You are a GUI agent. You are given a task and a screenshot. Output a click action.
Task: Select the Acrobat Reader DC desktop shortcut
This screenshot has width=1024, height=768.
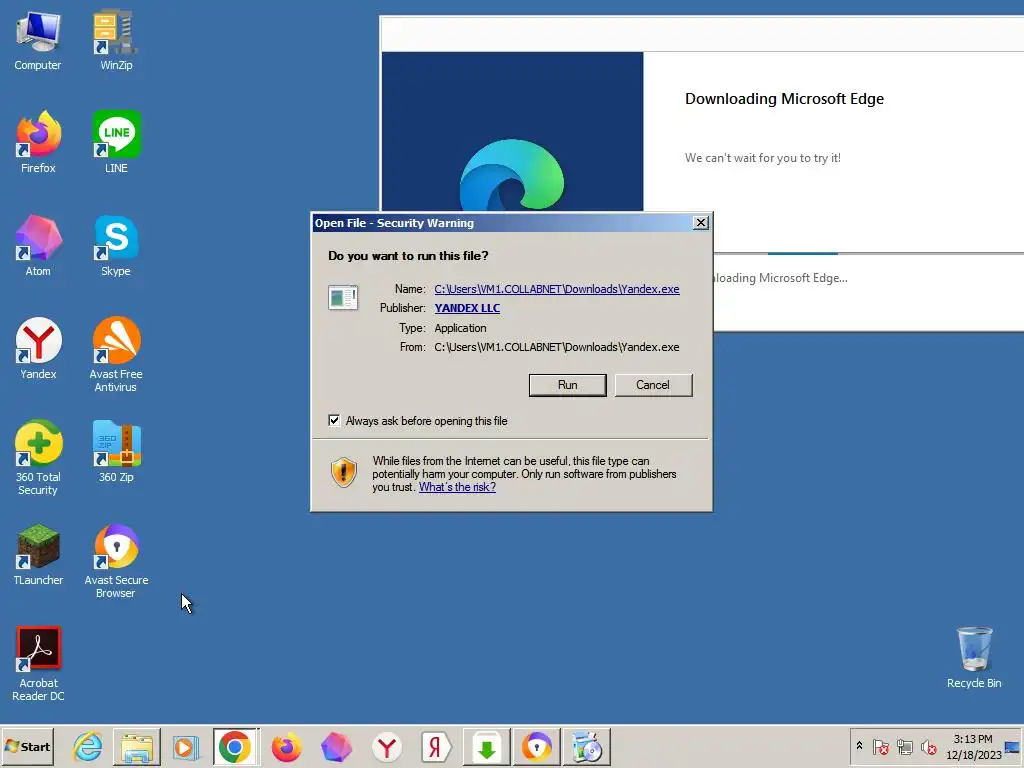click(x=38, y=665)
